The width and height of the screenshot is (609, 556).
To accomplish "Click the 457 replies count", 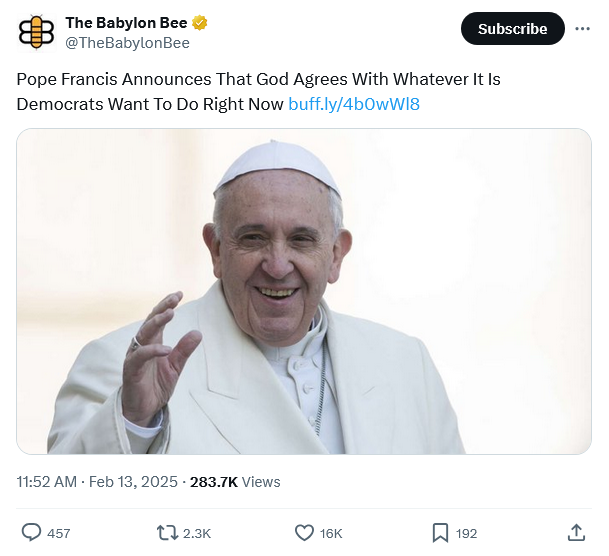I will pyautogui.click(x=59, y=533).
